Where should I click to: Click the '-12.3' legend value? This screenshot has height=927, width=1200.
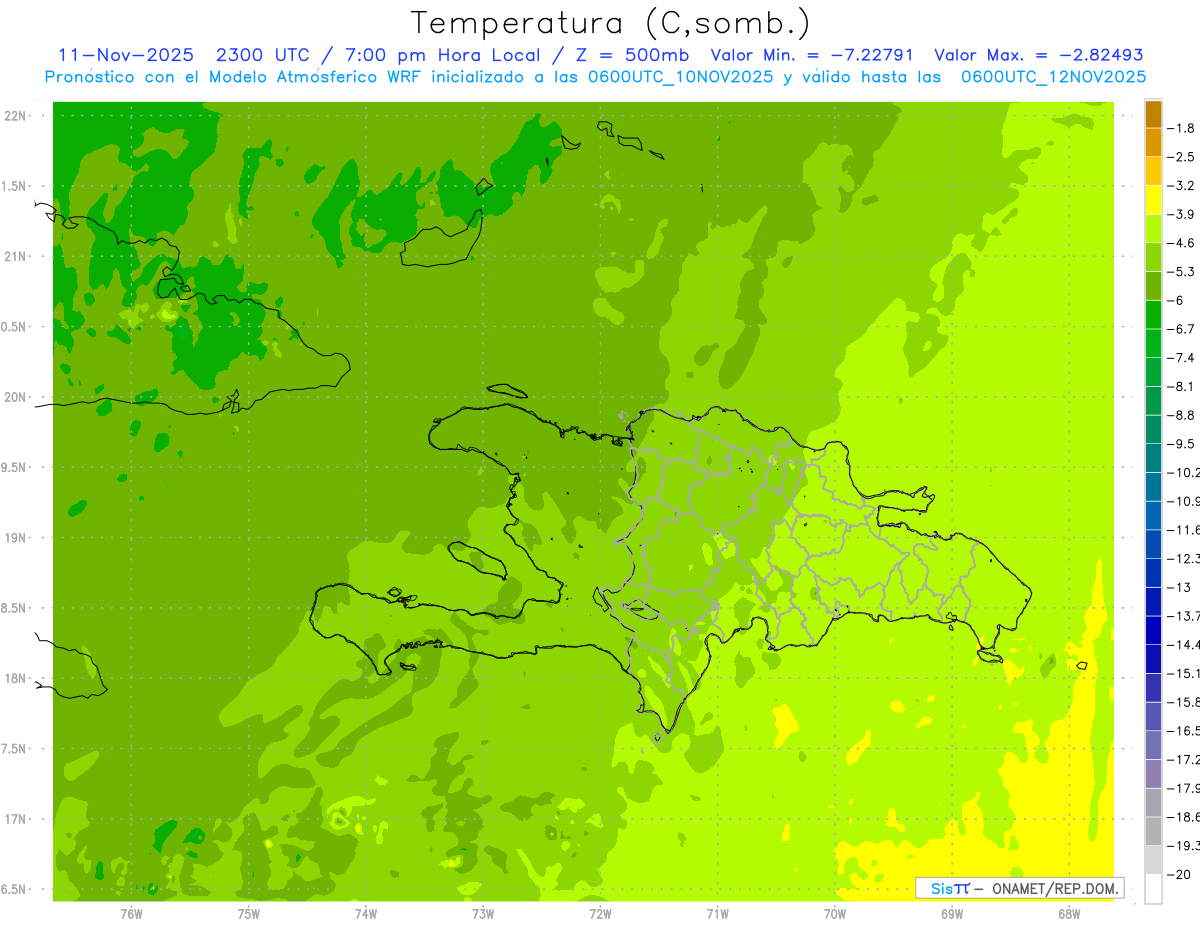click(x=1185, y=558)
